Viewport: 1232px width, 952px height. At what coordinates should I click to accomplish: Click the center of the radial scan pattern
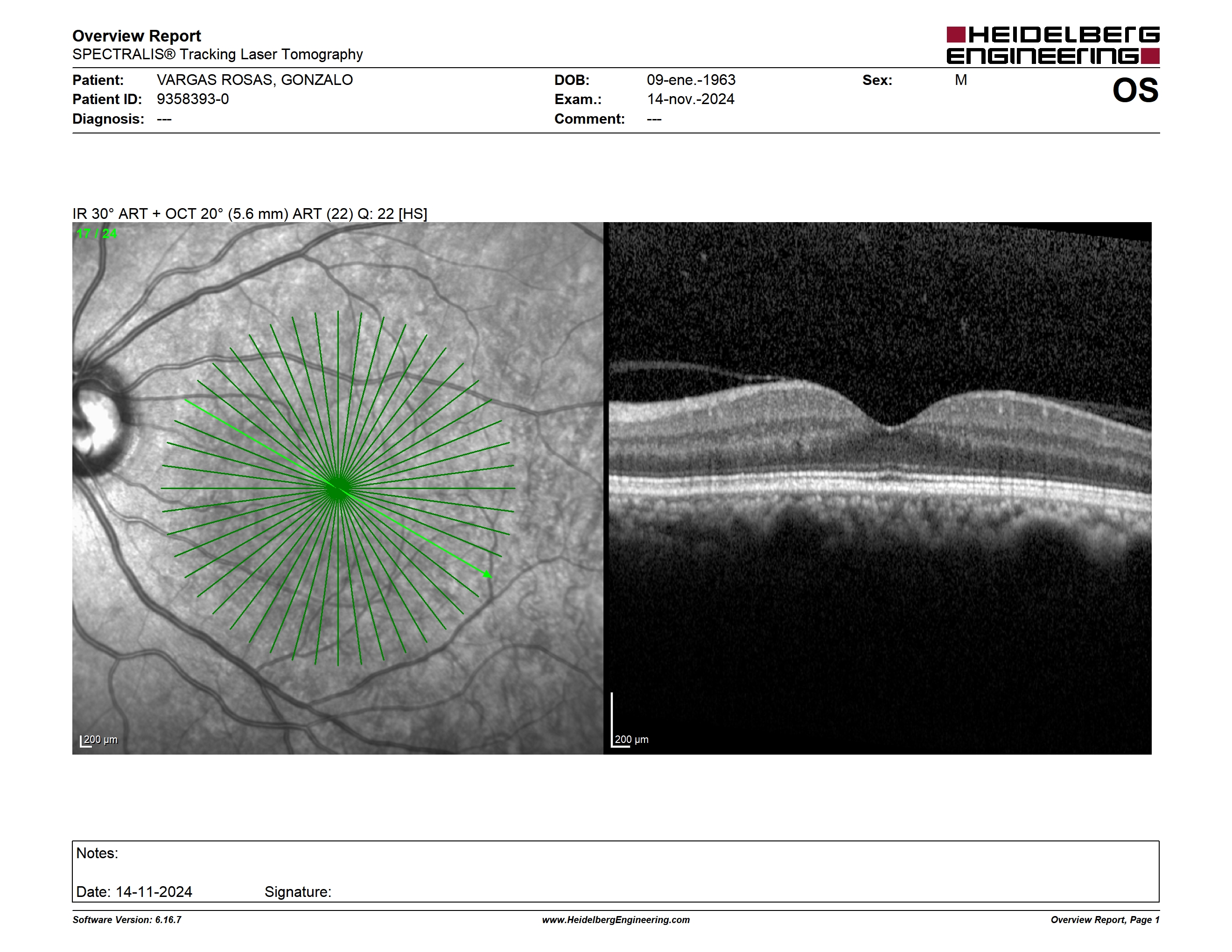(338, 489)
